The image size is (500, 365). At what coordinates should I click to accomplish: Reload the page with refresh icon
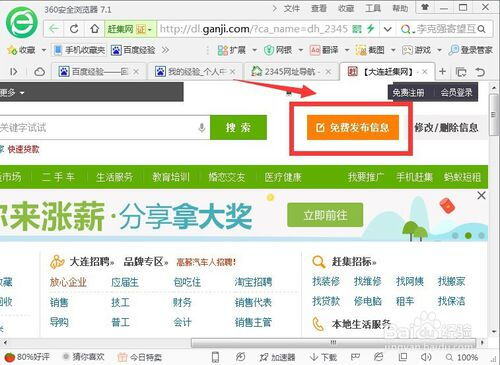click(74, 29)
